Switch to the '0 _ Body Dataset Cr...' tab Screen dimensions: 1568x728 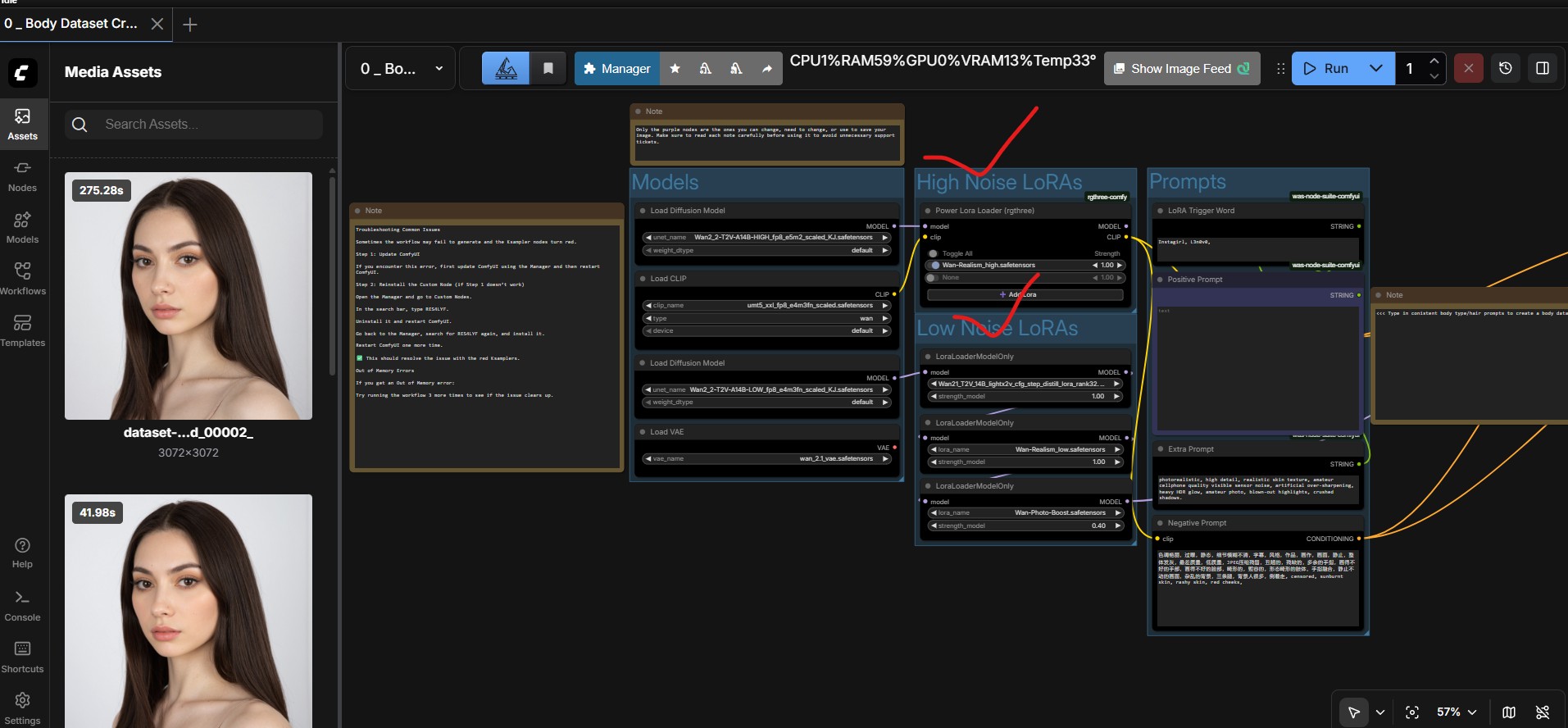[x=71, y=24]
